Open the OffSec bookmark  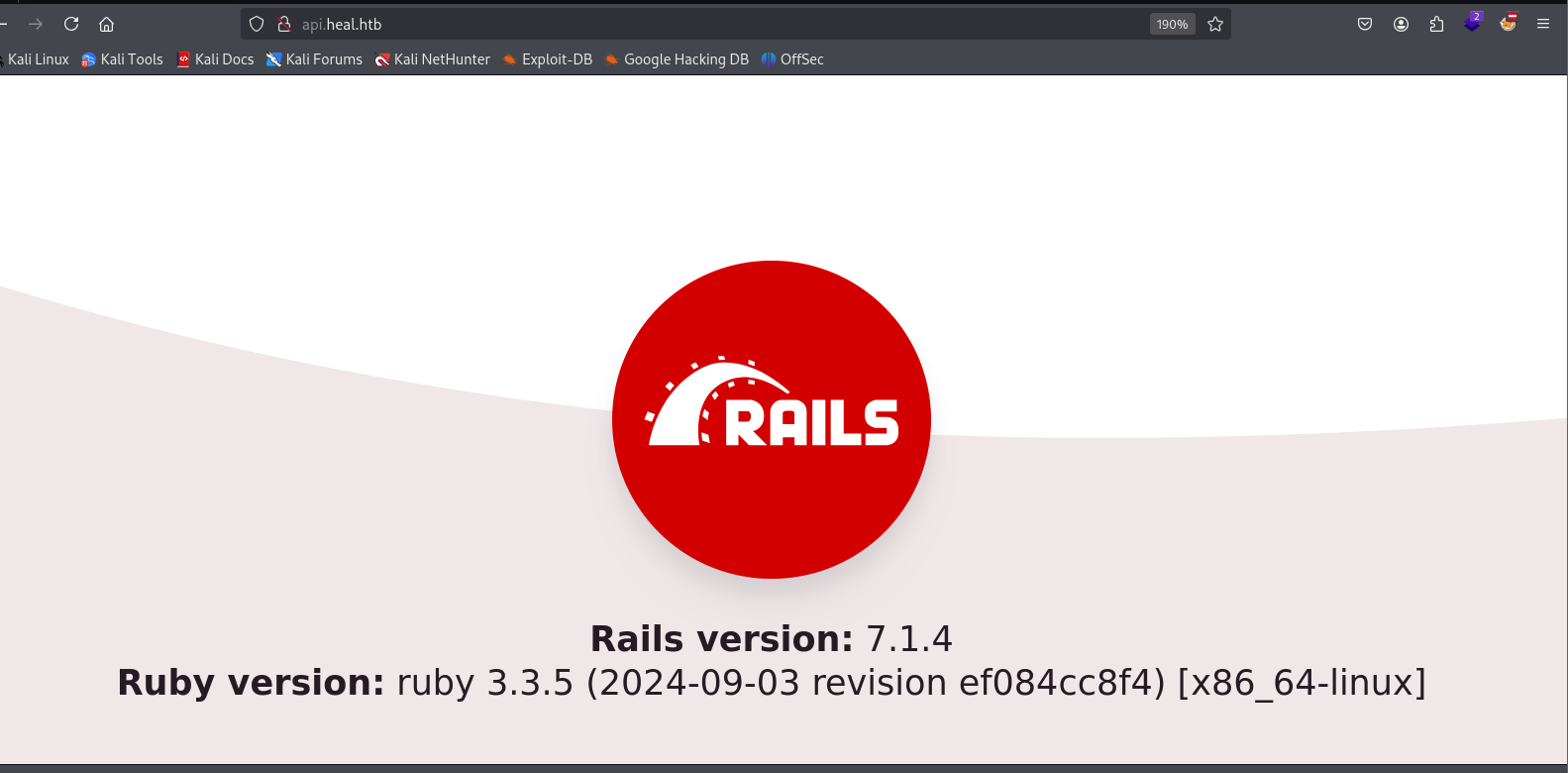click(792, 59)
